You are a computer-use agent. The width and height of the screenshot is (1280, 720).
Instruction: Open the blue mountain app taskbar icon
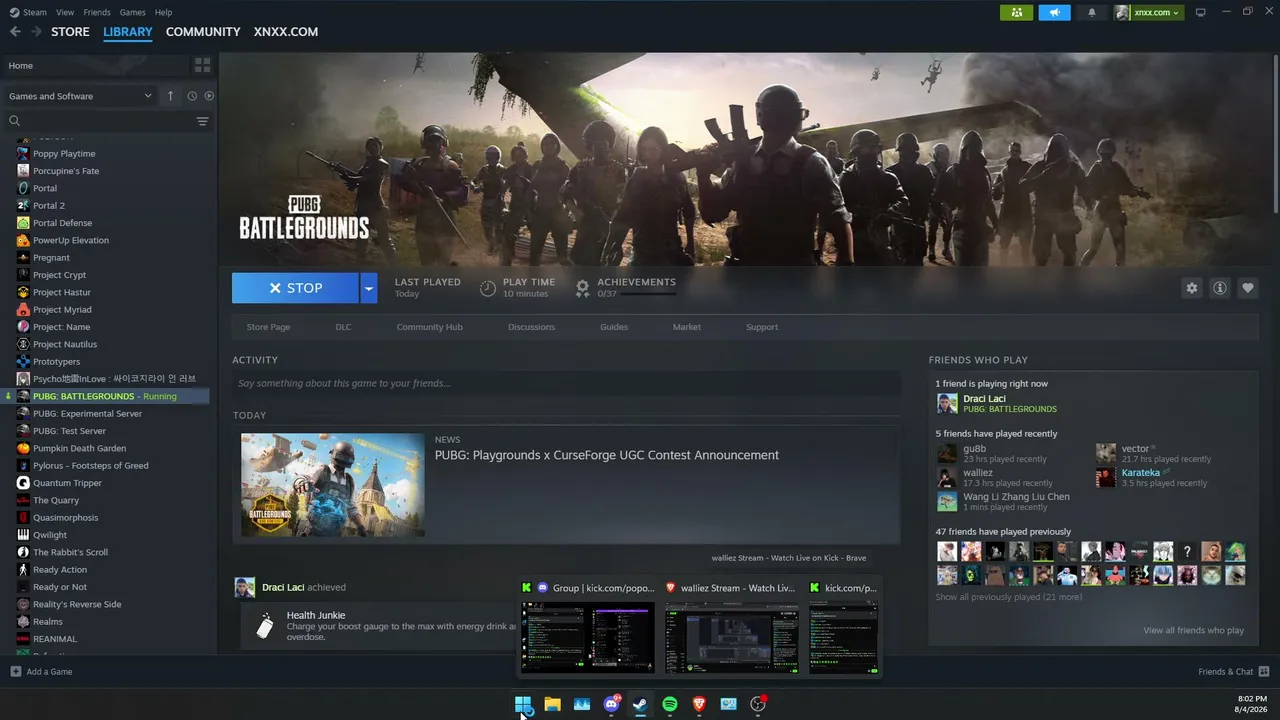click(x=582, y=704)
